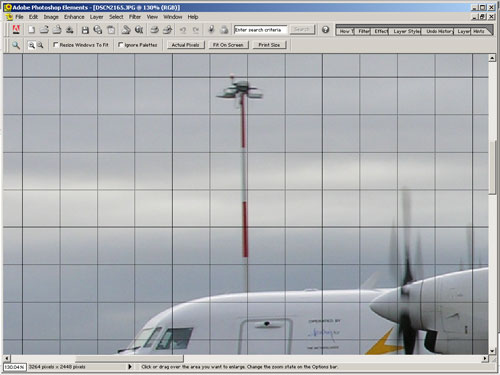
Task: Open the Filter menu
Action: [x=135, y=17]
